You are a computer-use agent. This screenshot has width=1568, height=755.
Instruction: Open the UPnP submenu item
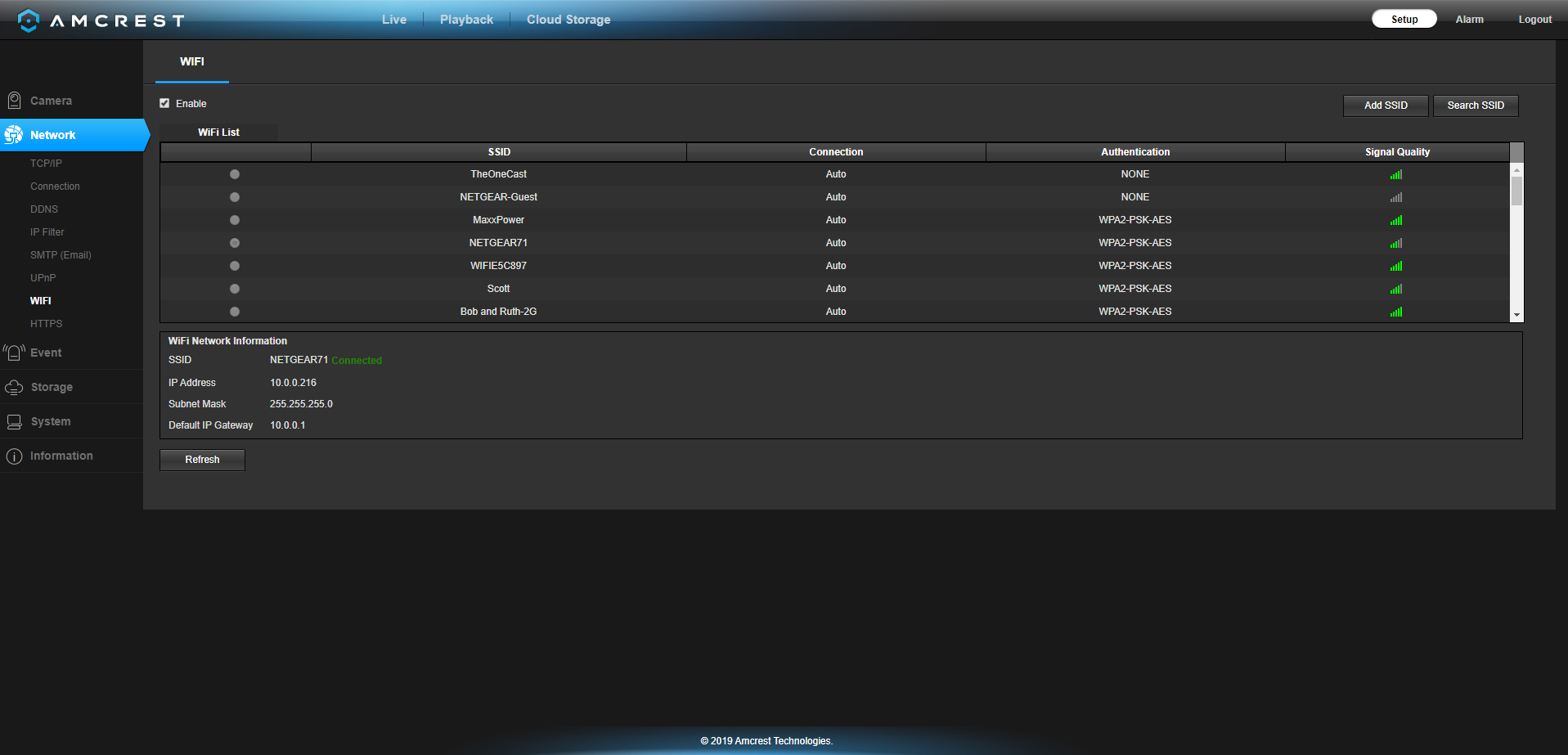point(43,278)
